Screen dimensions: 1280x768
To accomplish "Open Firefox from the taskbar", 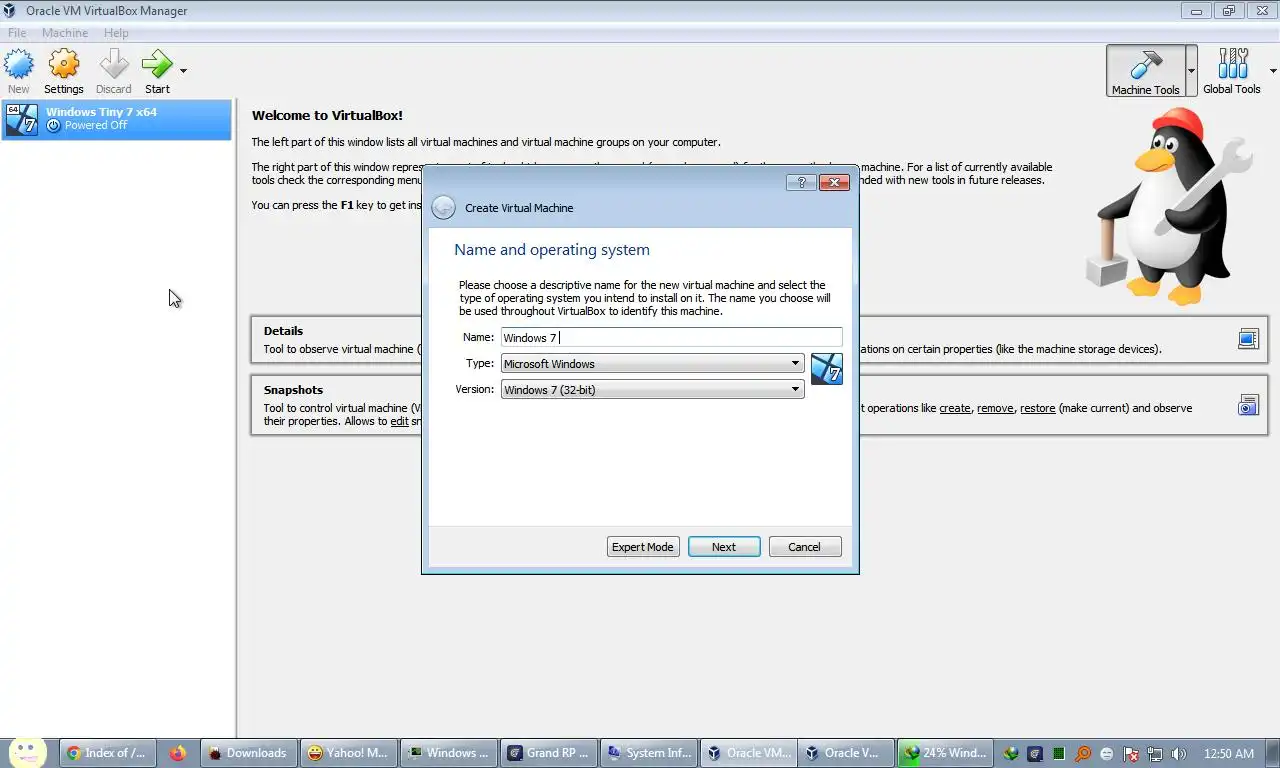I will 178,753.
